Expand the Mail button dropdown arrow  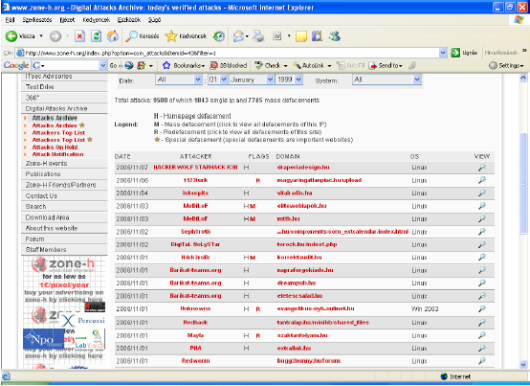click(247, 36)
